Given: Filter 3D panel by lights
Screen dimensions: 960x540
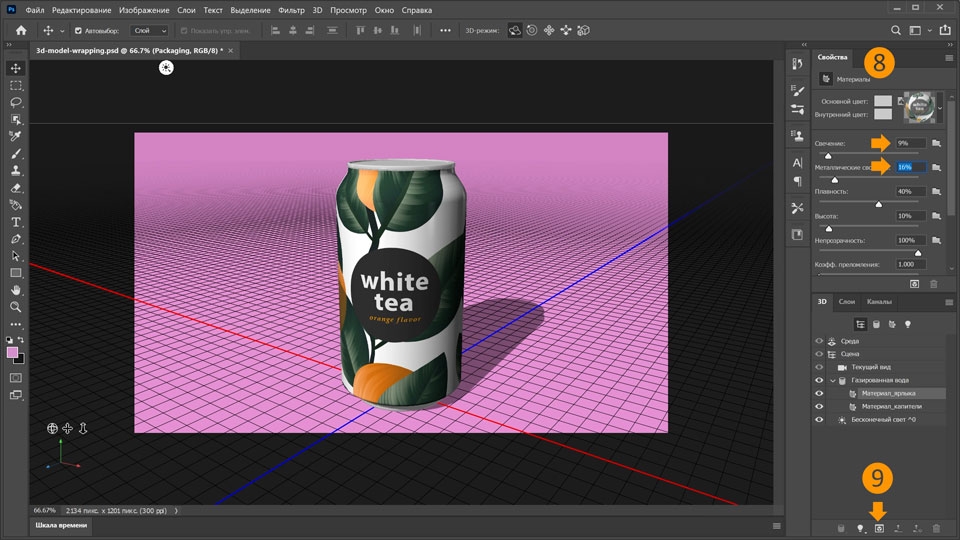Looking at the screenshot, I should point(908,324).
